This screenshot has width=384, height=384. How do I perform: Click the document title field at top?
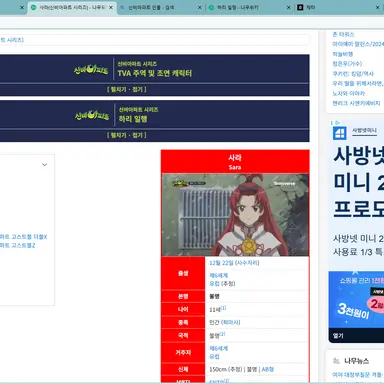tap(154, 40)
